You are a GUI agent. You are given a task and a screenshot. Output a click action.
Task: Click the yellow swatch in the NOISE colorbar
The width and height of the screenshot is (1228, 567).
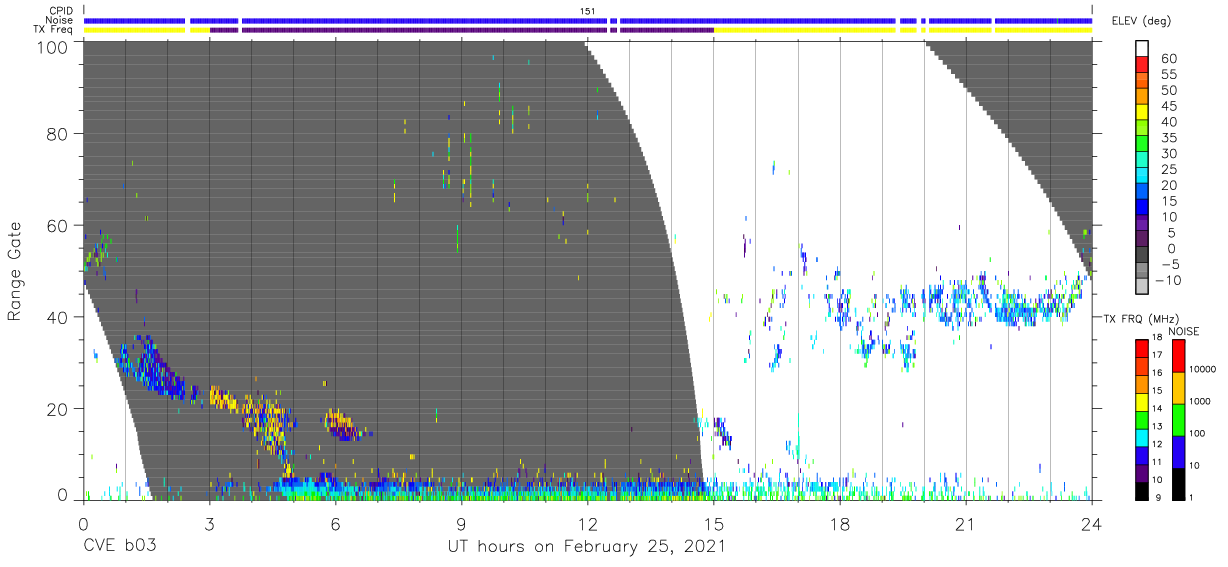(x=1180, y=387)
